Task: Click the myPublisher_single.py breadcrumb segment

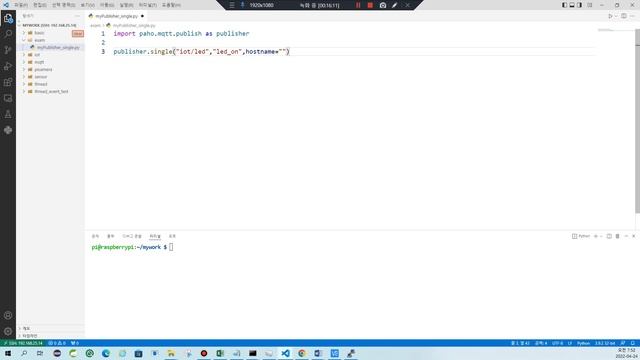Action: (x=134, y=25)
